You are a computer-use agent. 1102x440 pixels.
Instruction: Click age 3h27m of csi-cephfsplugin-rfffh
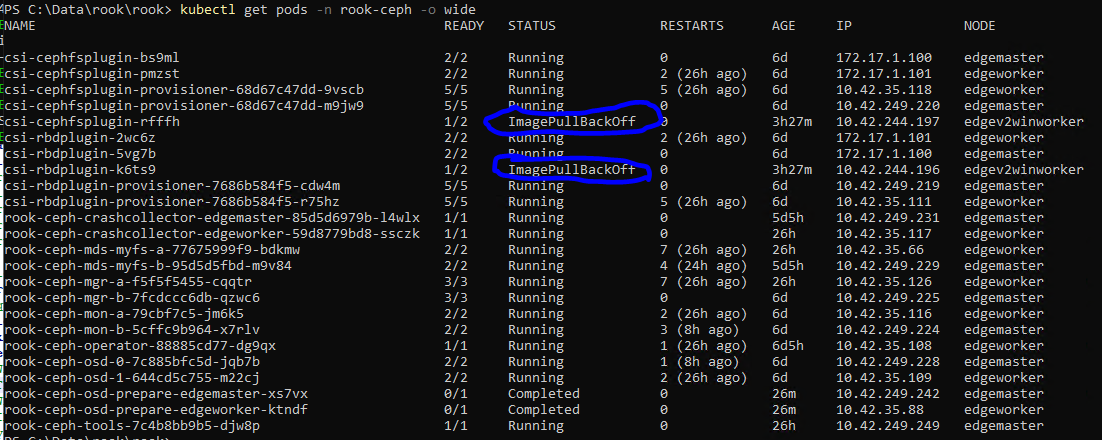tap(792, 122)
